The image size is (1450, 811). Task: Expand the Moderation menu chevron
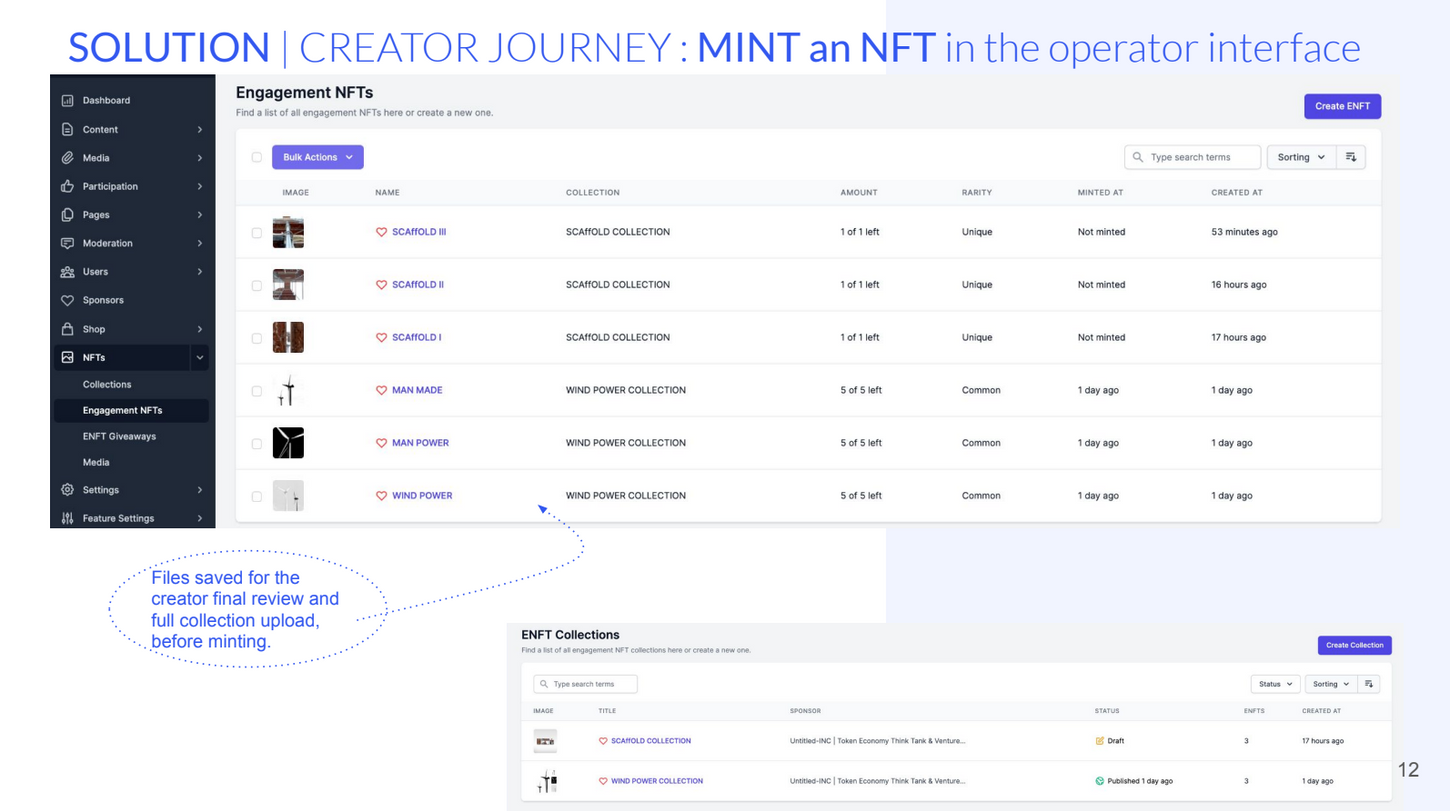[200, 244]
